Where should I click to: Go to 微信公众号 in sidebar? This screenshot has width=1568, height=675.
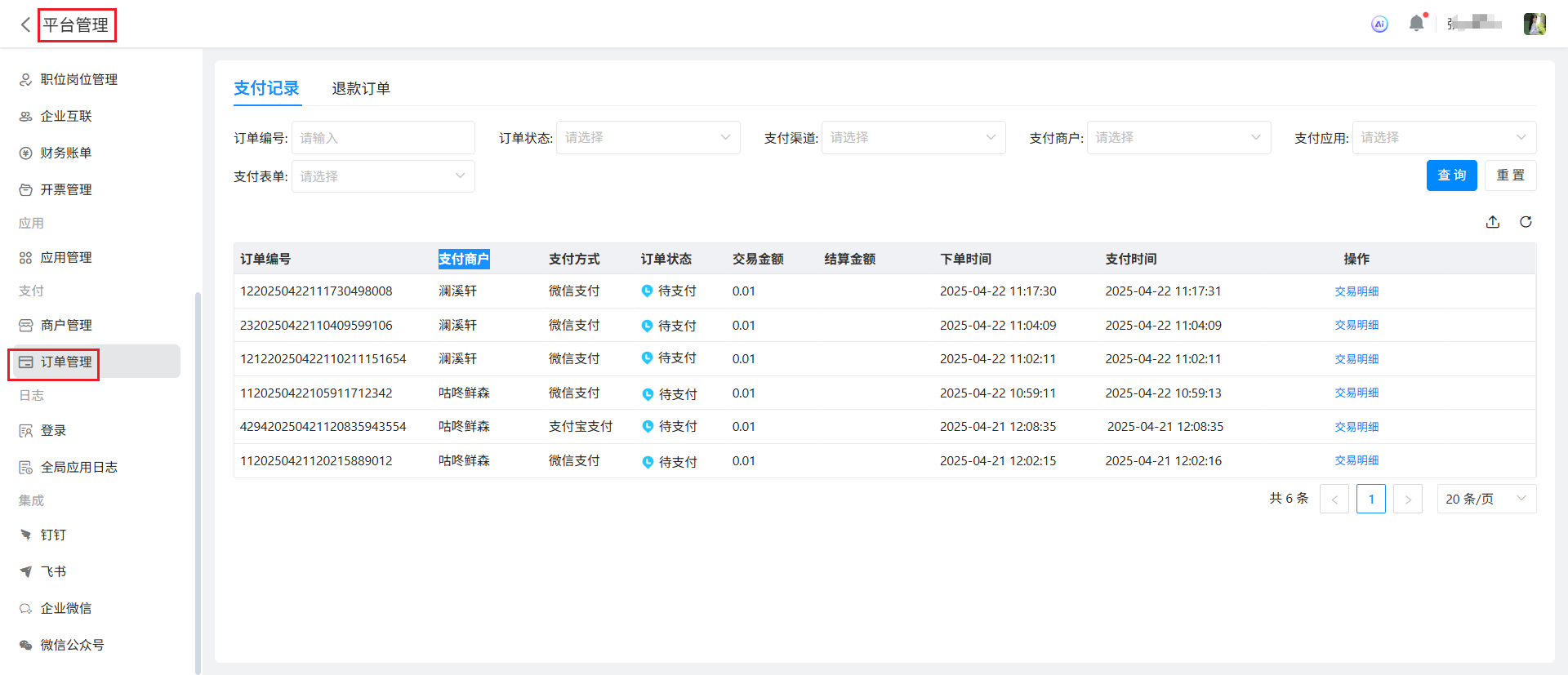[x=72, y=645]
